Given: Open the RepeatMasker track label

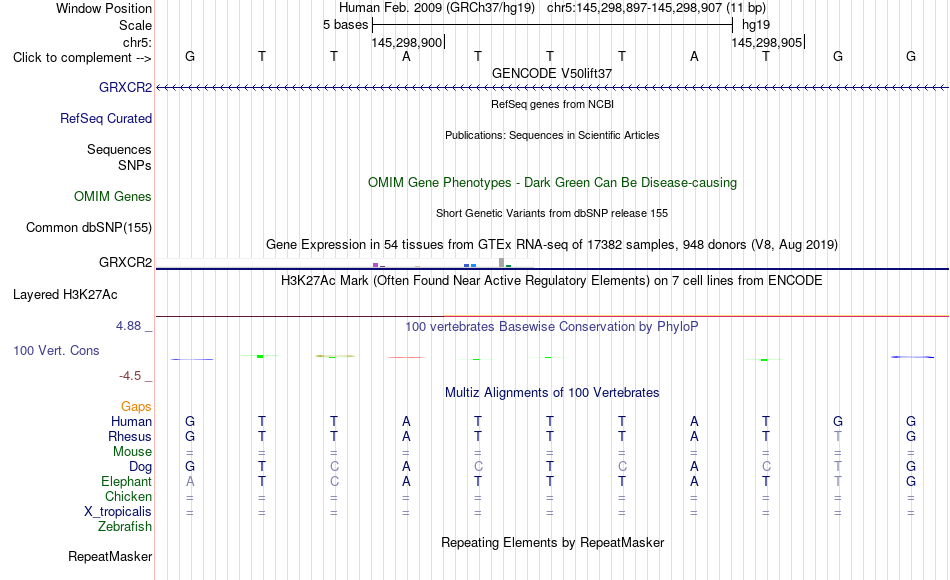Looking at the screenshot, I should pyautogui.click(x=110, y=556).
